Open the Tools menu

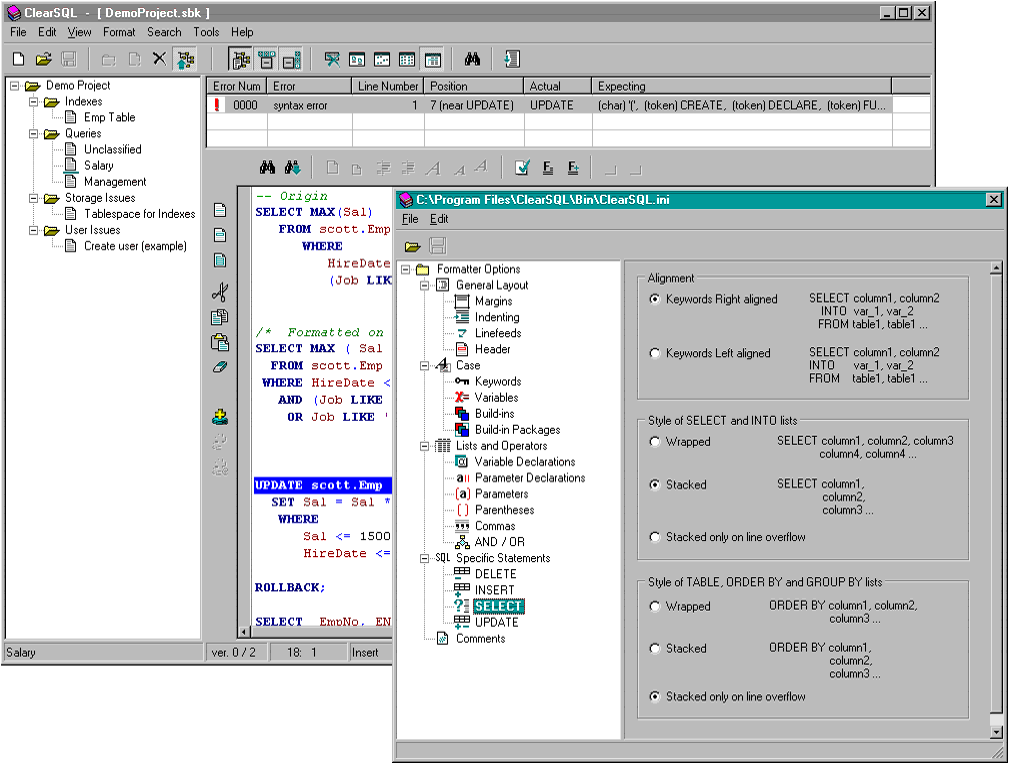point(206,32)
